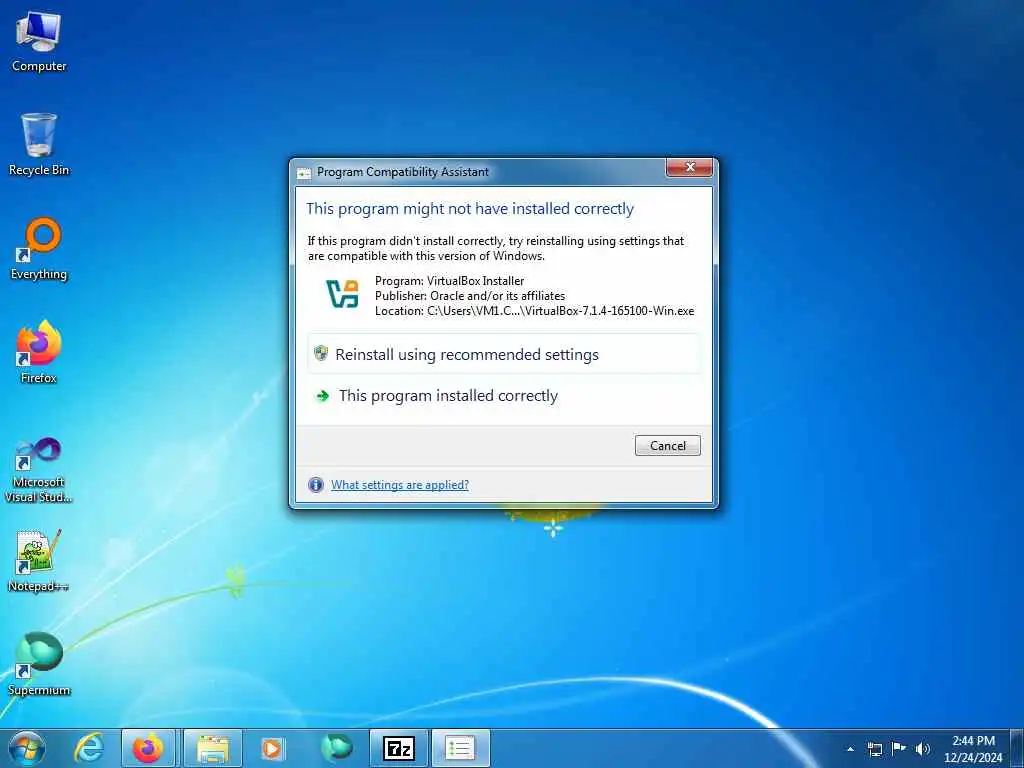Close the Program Compatibility Assistant dialog
This screenshot has width=1024, height=768.
click(689, 168)
